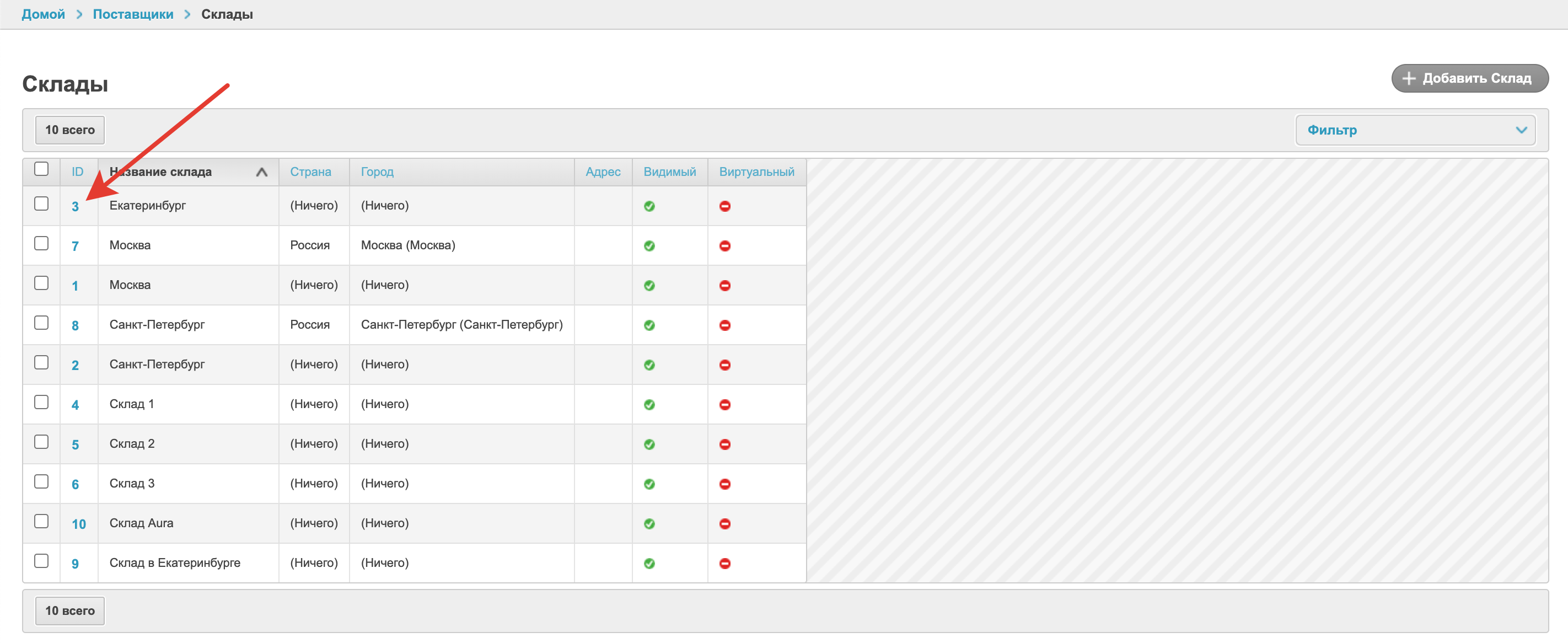Click top 10 всего counter button

tap(70, 130)
